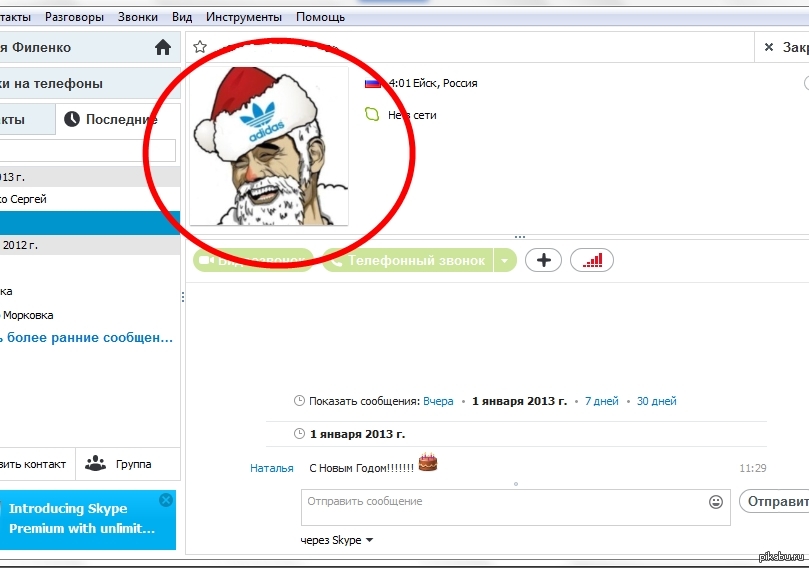
Task: Open the Вид menu
Action: click(x=182, y=17)
